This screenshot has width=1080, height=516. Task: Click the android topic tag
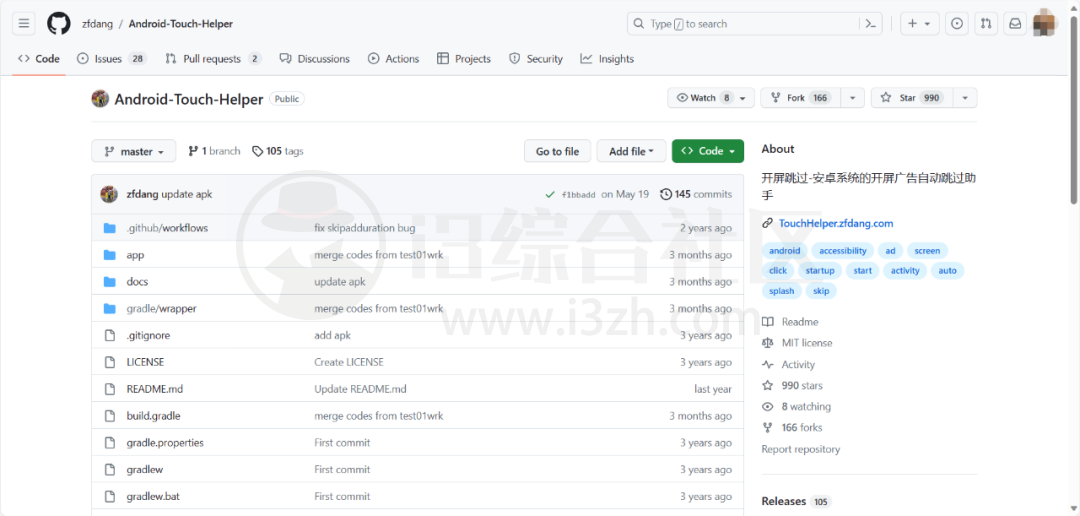coord(785,251)
